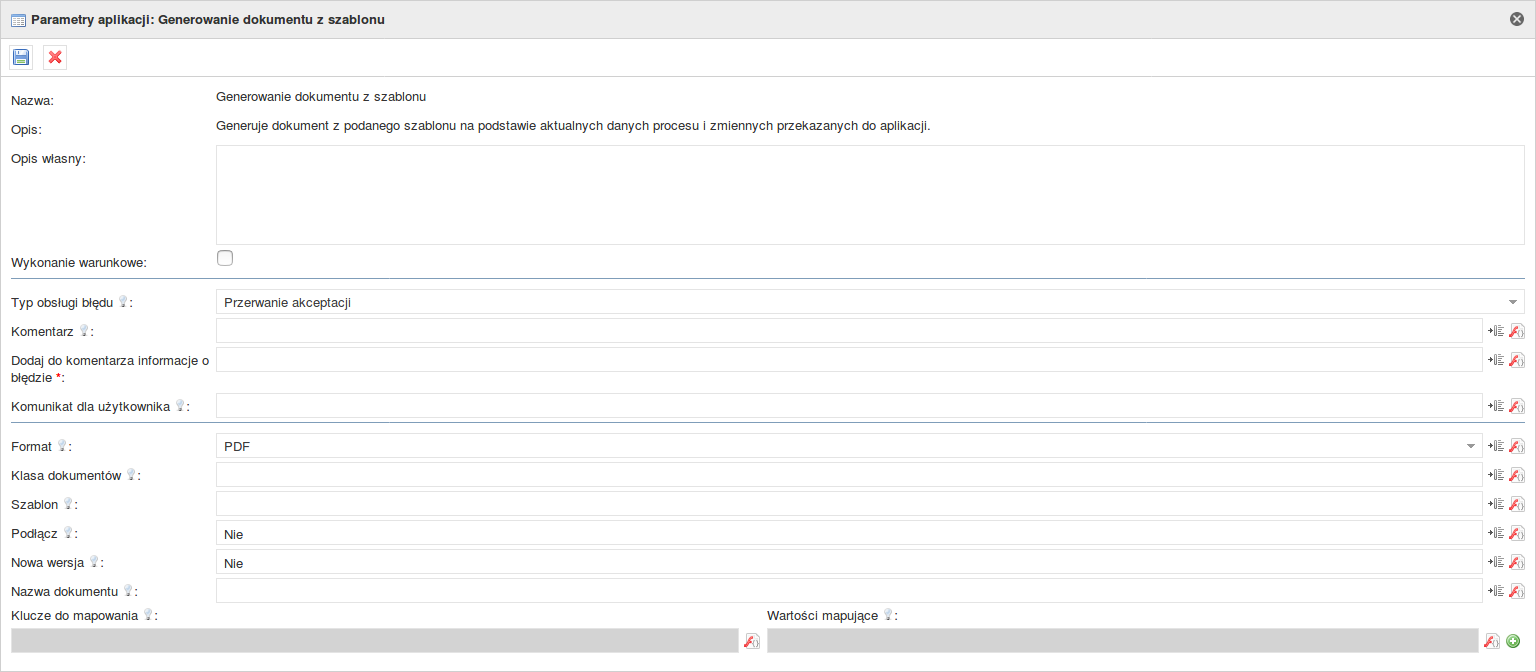This screenshot has width=1536, height=672.
Task: Open function editor for Klasa dokumentów
Action: click(x=1516, y=475)
